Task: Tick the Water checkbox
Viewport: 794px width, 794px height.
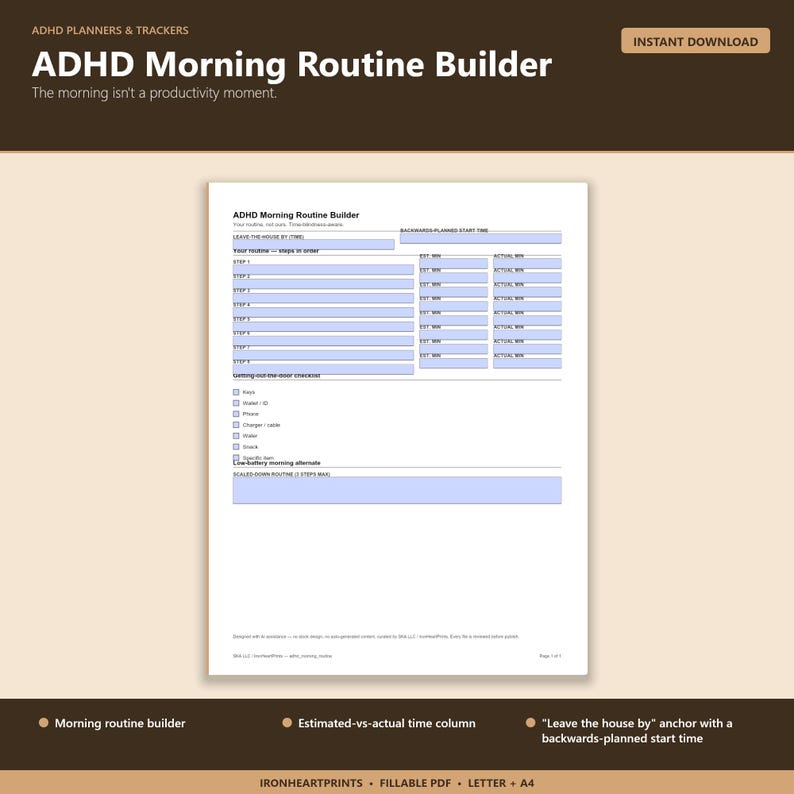Action: coord(236,435)
